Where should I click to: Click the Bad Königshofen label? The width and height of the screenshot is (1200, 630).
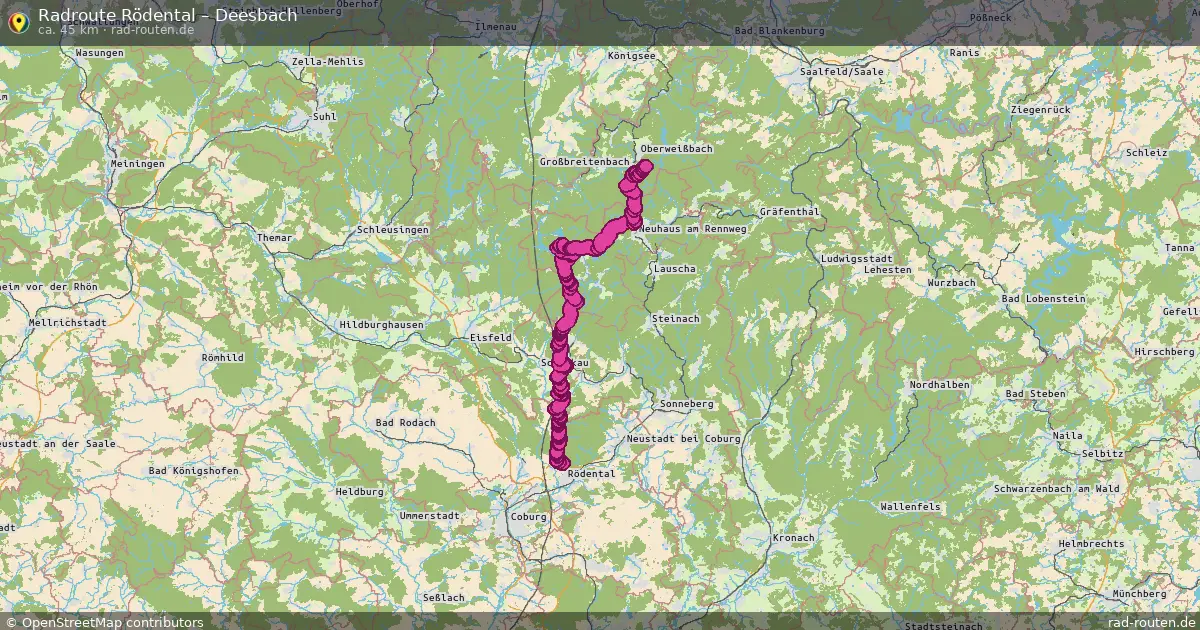(192, 471)
